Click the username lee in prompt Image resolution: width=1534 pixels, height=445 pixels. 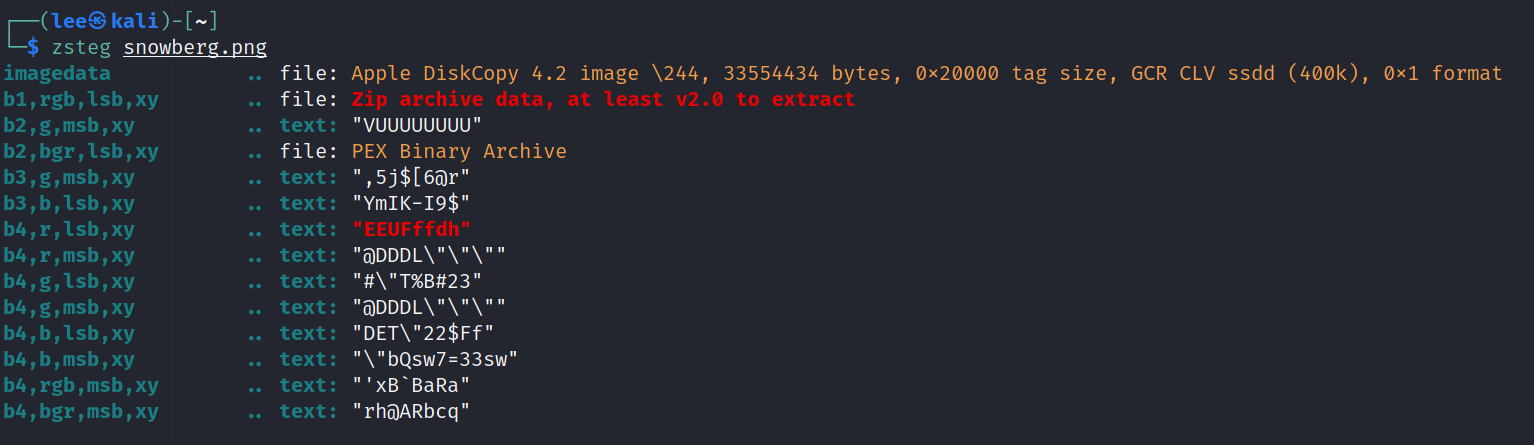(x=70, y=21)
